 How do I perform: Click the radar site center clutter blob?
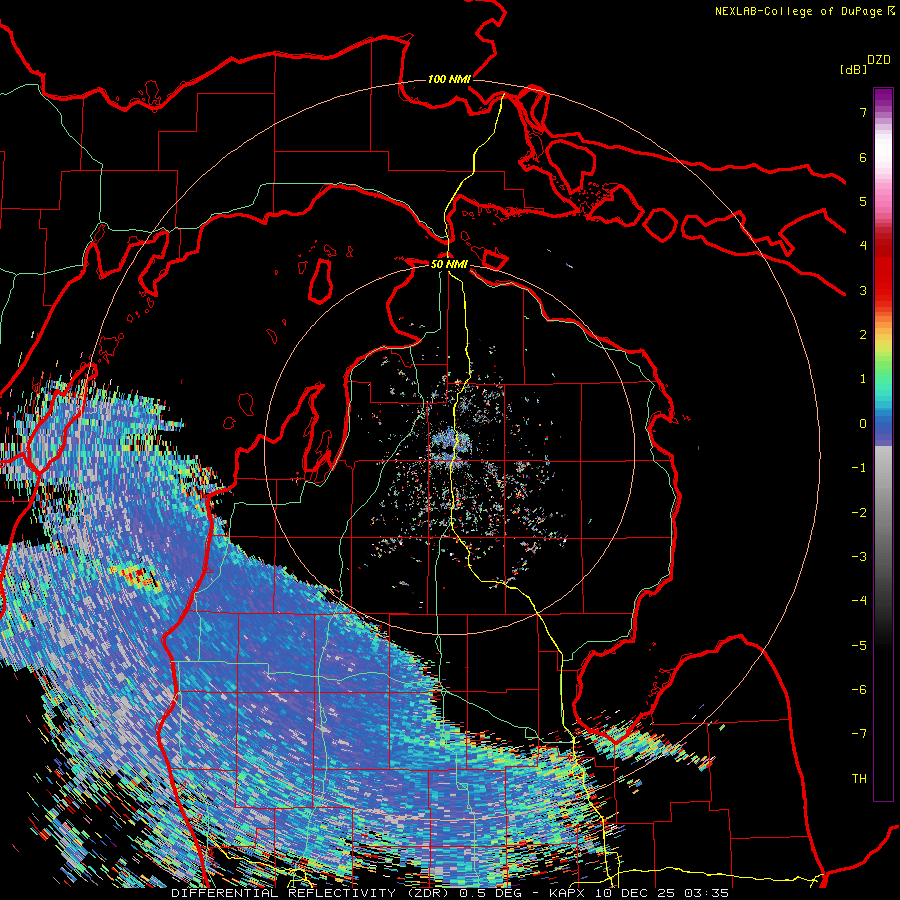450,447
